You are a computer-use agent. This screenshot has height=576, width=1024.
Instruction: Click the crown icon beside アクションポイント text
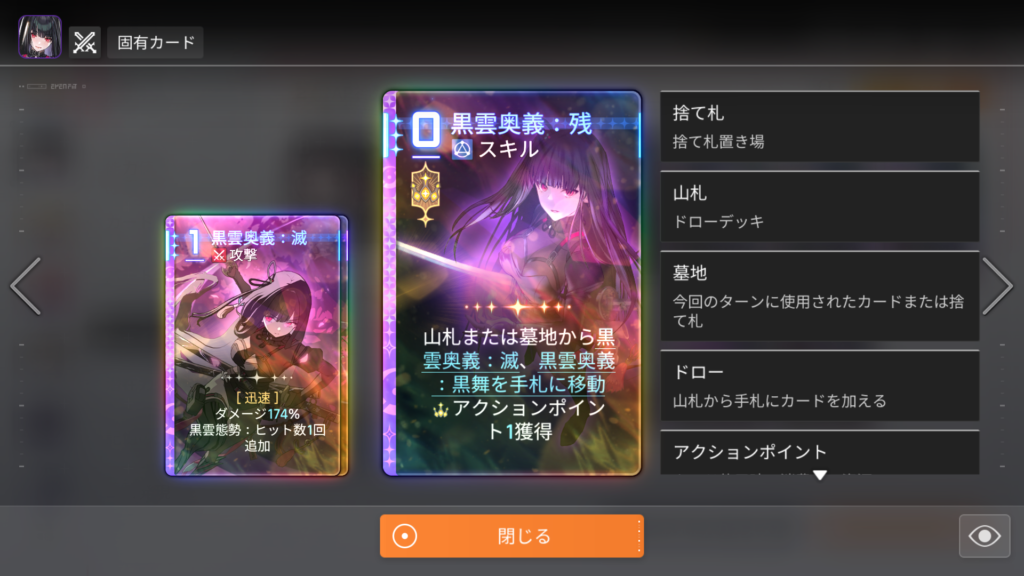[x=441, y=410]
